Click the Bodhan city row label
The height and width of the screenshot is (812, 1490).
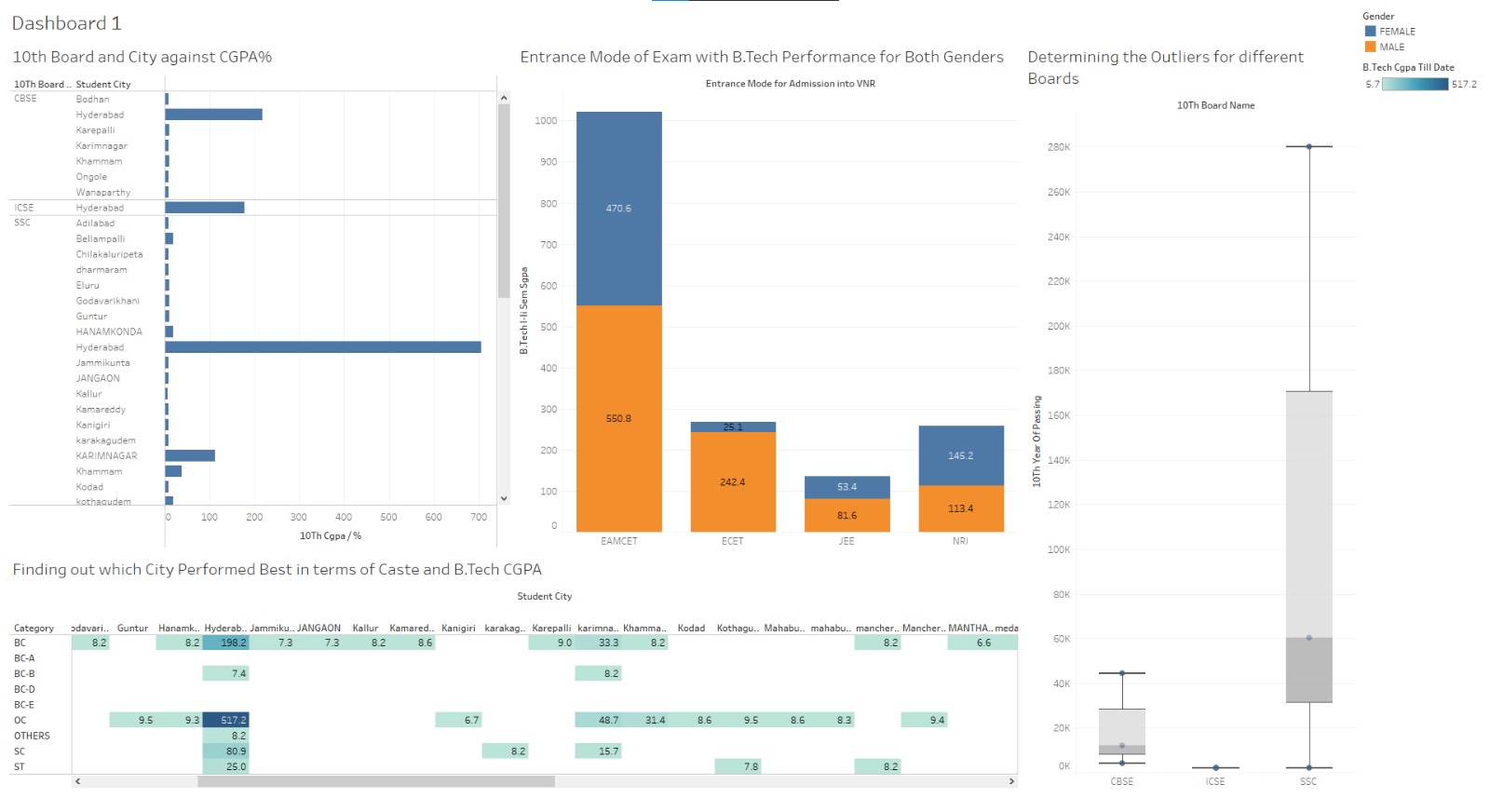pos(92,99)
